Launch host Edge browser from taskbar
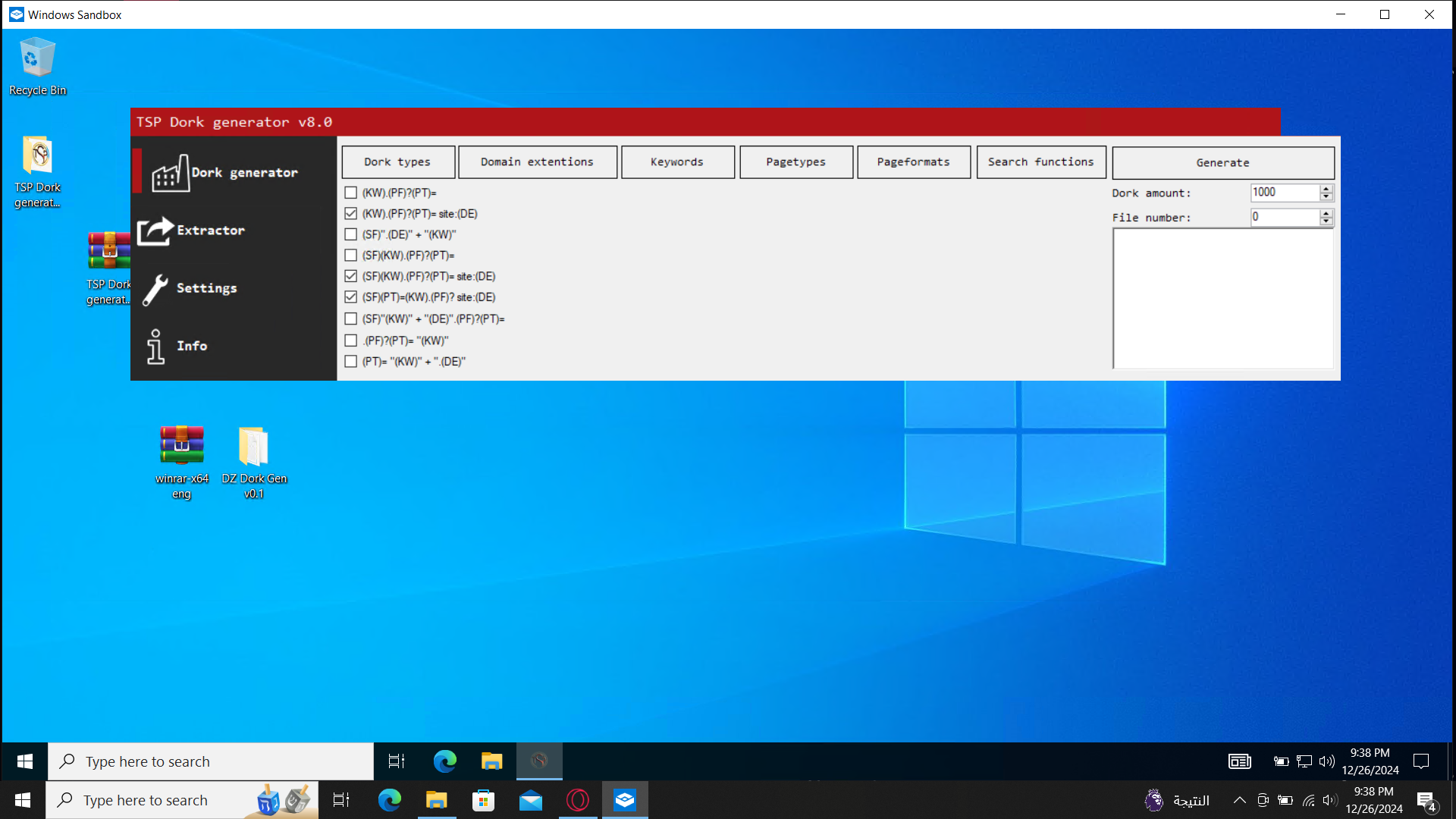 pyautogui.click(x=389, y=800)
